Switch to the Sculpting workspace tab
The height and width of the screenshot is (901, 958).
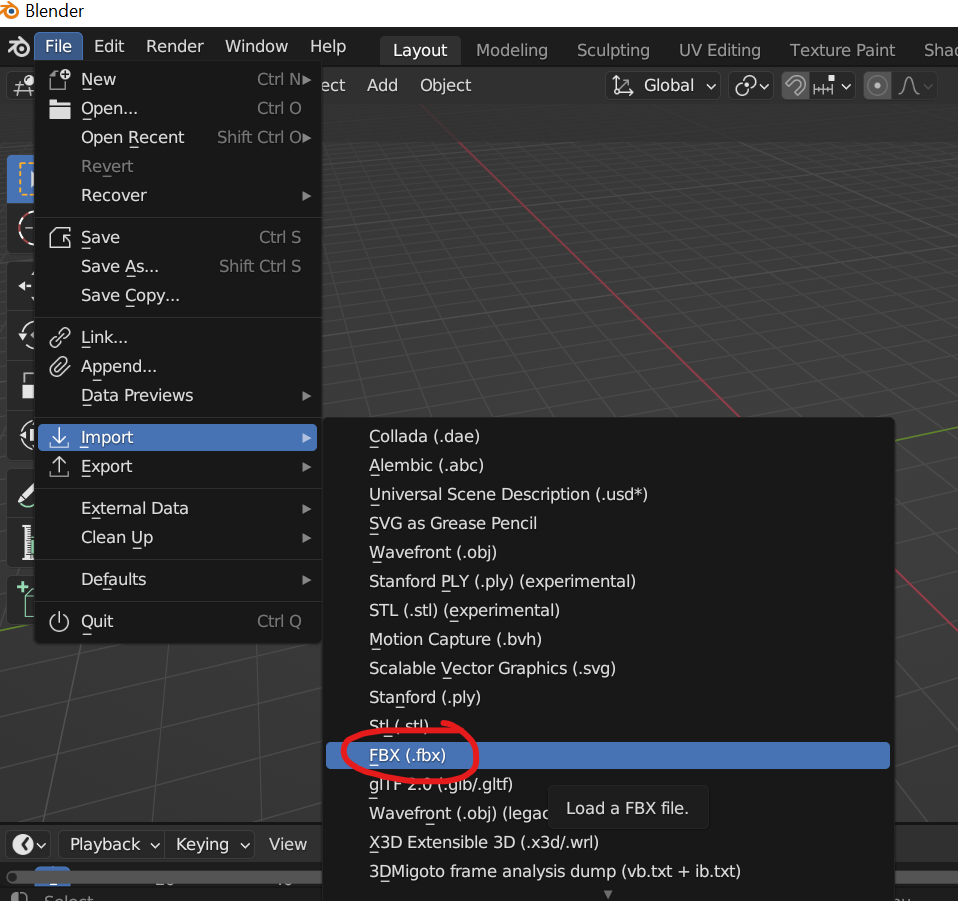[613, 50]
